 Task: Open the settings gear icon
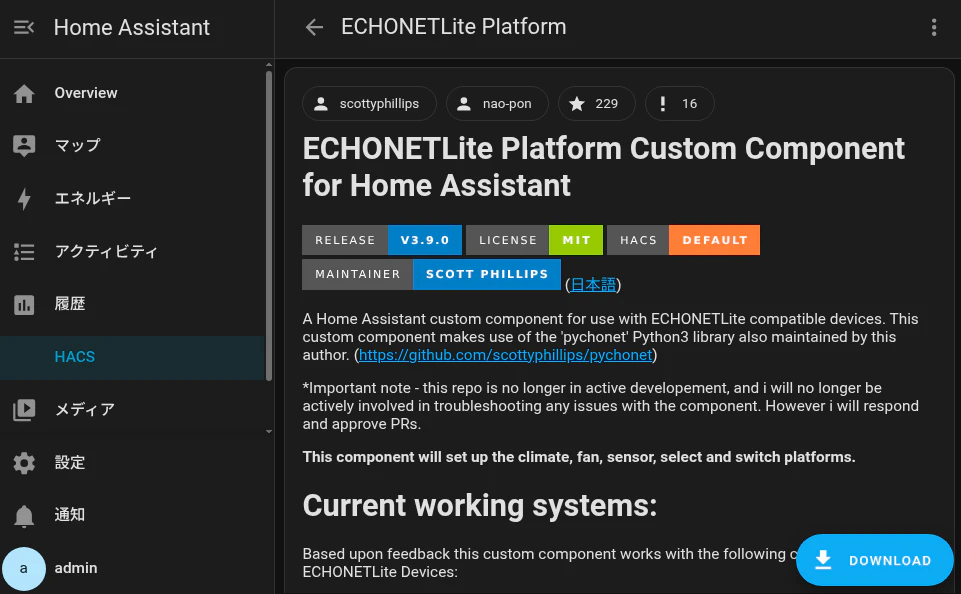click(24, 463)
